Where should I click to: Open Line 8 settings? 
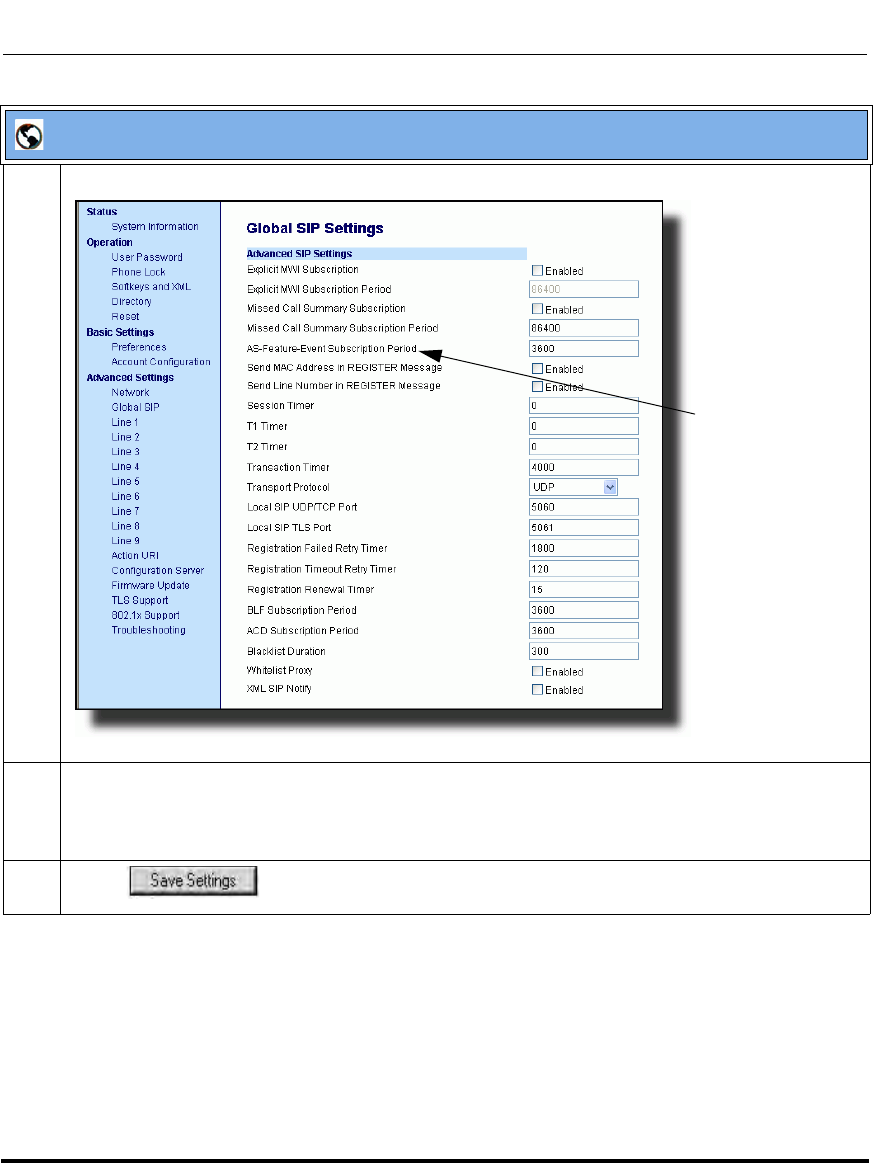point(125,526)
